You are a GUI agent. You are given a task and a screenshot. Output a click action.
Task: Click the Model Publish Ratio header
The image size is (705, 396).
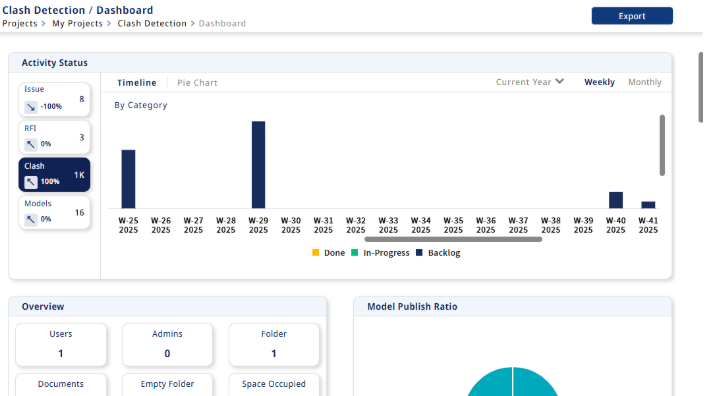[513, 307]
